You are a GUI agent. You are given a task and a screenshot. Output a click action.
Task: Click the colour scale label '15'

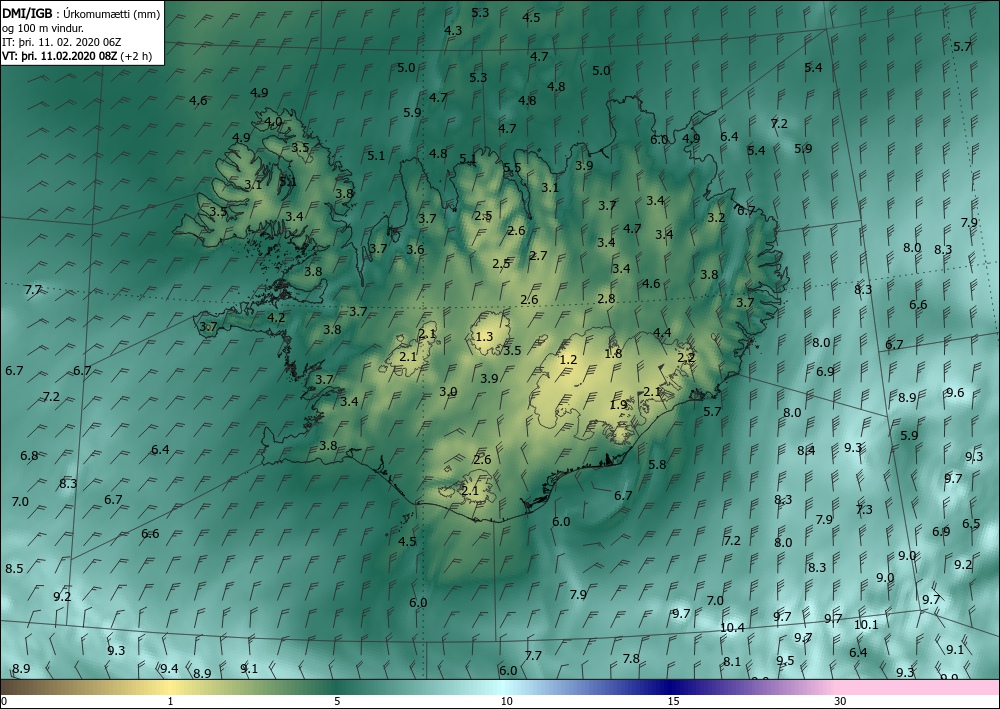click(x=673, y=701)
